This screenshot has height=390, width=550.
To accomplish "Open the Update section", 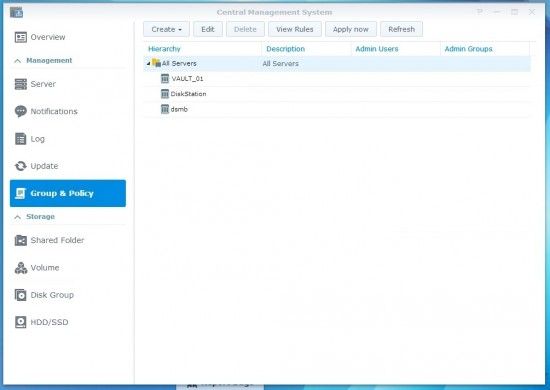I will click(x=68, y=166).
